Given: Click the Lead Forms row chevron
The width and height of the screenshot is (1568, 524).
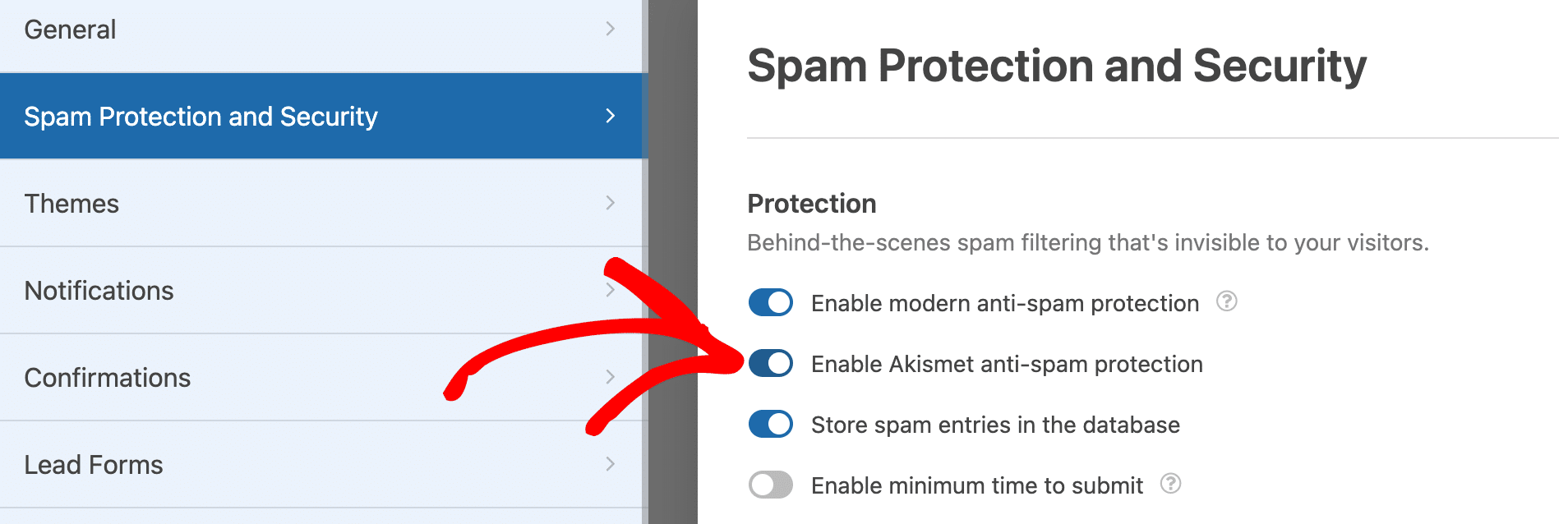Looking at the screenshot, I should tap(610, 464).
